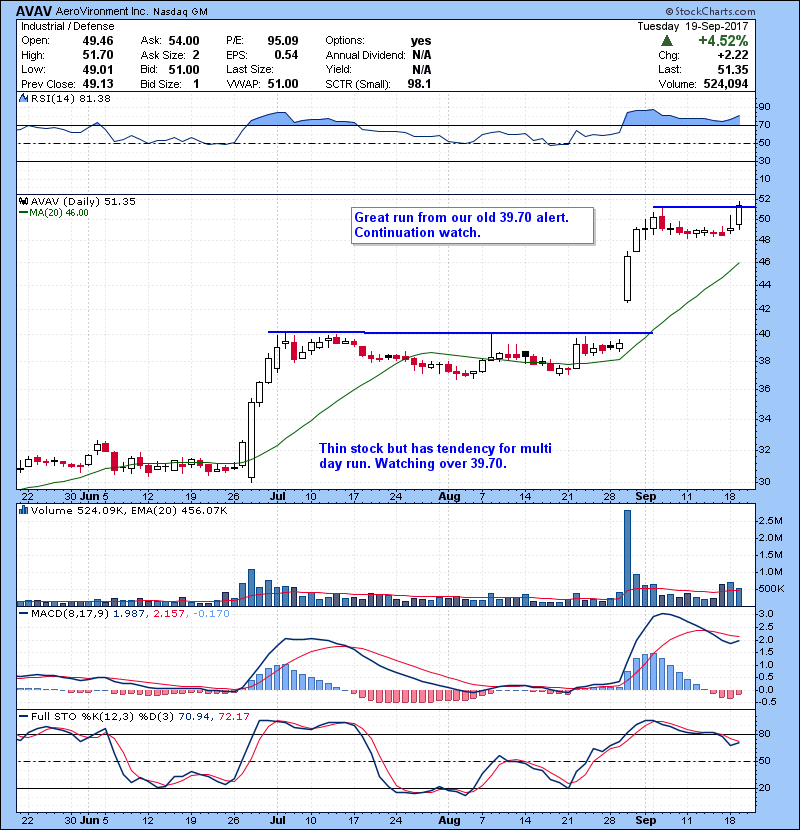800x830 pixels.
Task: Click the AVAV (Daily) candlestick legend icon
Action: 23,202
